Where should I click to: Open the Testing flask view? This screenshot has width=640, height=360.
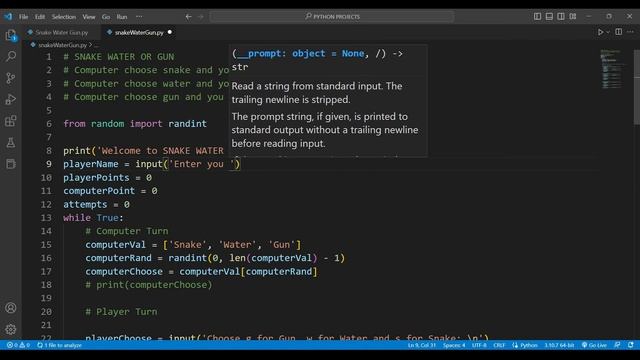point(11,142)
